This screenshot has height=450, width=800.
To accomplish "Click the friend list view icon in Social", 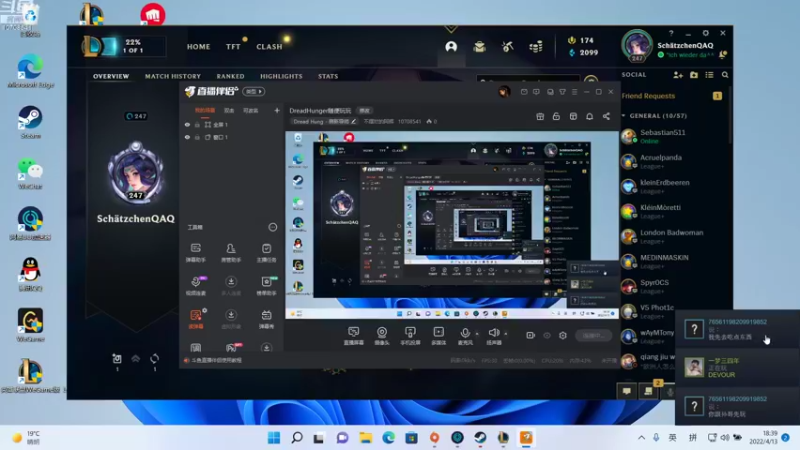I will 709,75.
